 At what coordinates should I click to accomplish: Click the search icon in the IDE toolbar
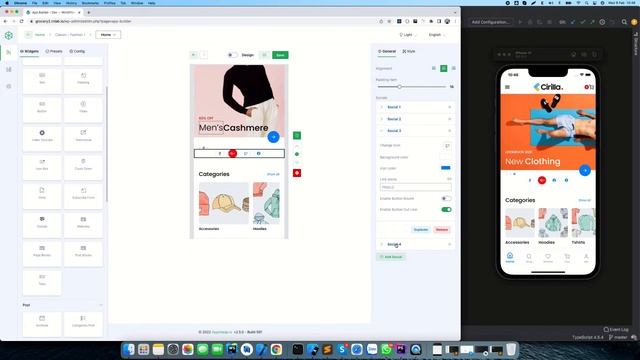point(624,22)
